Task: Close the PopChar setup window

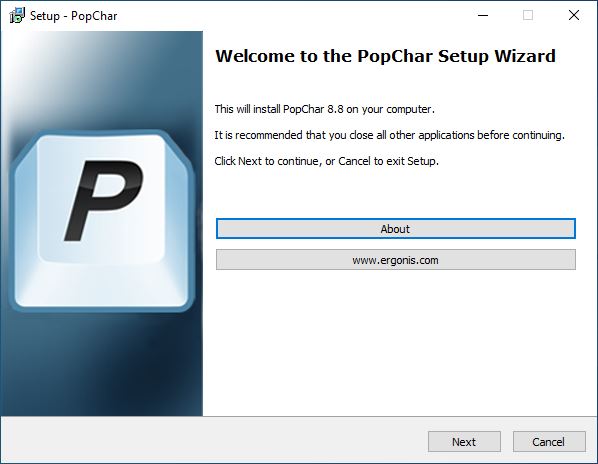Action: coord(574,16)
